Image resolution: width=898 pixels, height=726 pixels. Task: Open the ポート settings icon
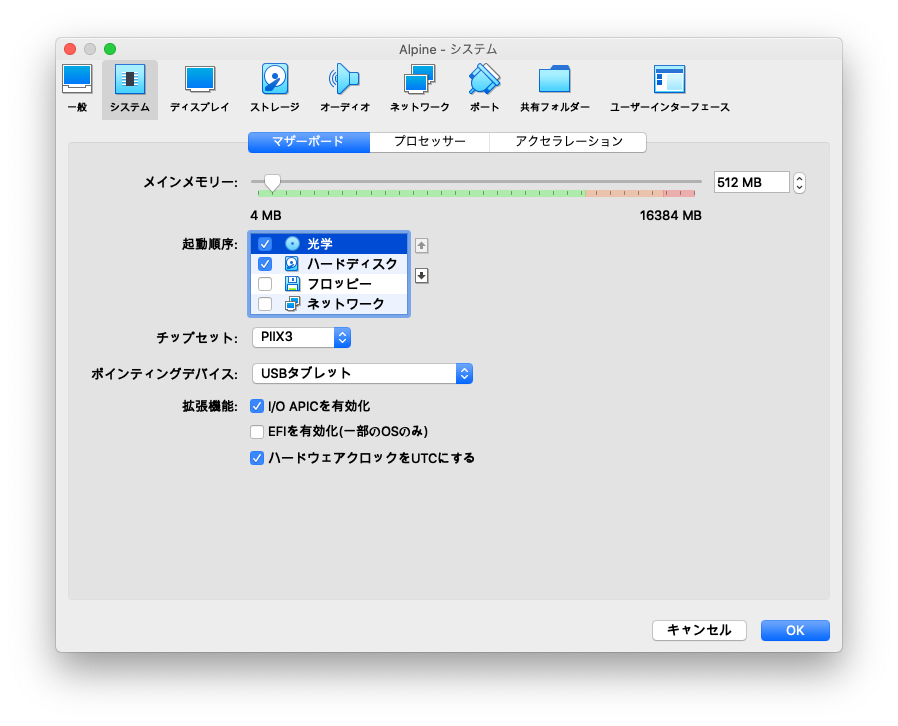(x=485, y=89)
